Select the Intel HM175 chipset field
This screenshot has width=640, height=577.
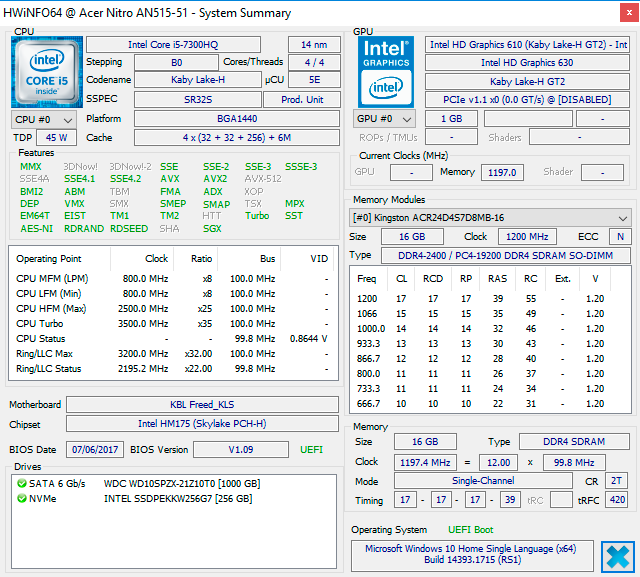point(200,424)
